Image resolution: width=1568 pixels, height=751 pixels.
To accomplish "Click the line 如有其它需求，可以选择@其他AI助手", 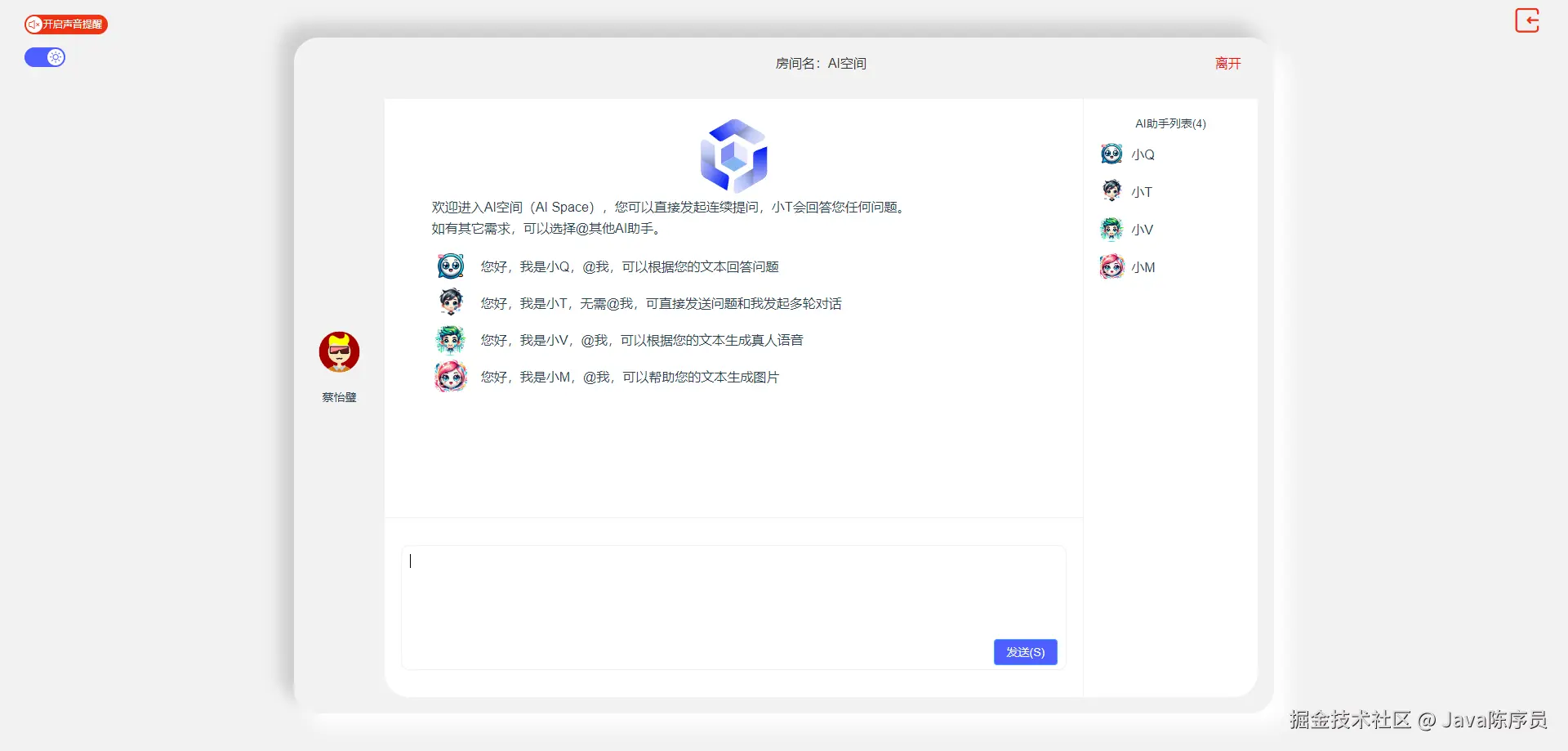I will click(x=546, y=229).
